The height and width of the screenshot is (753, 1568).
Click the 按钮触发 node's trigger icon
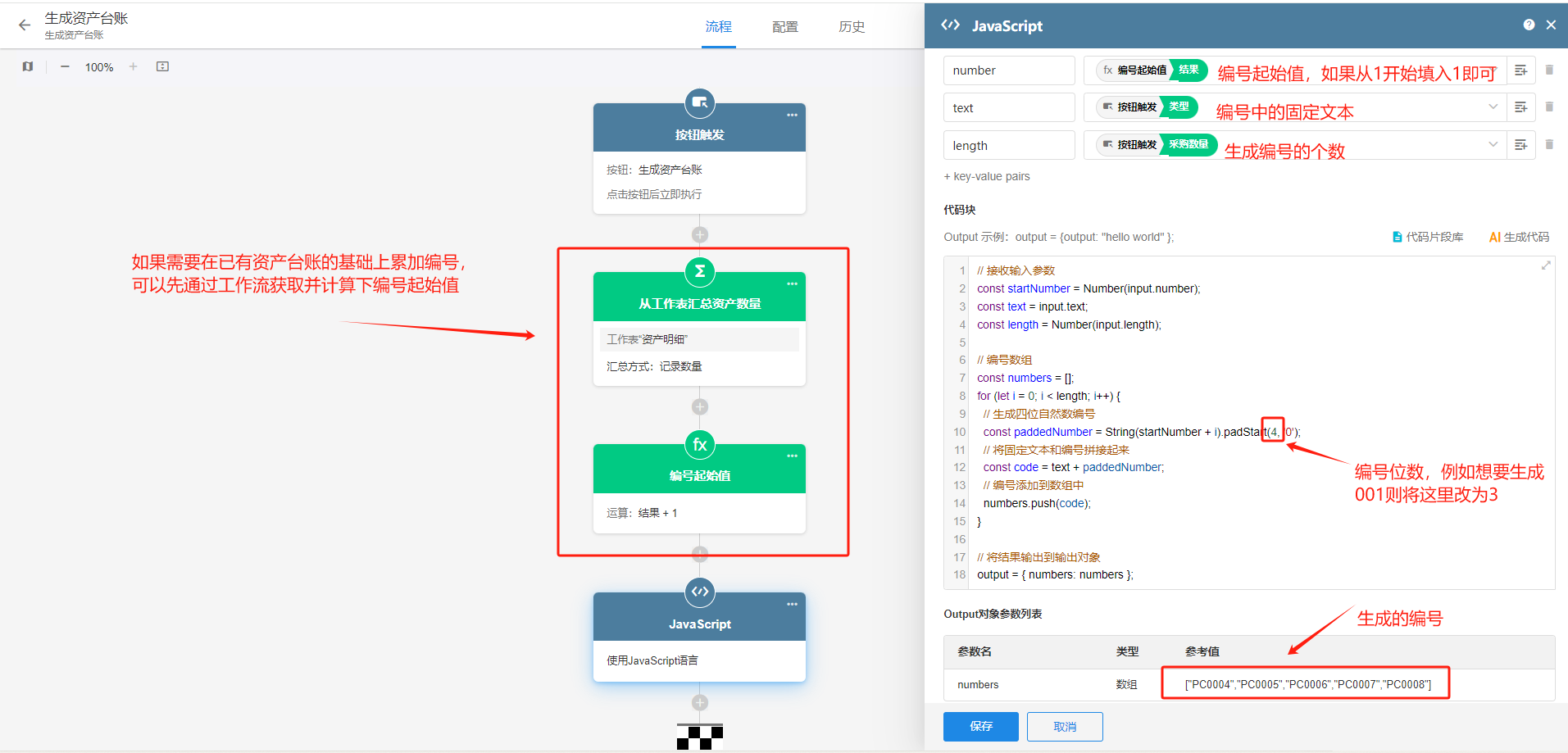pyautogui.click(x=700, y=102)
